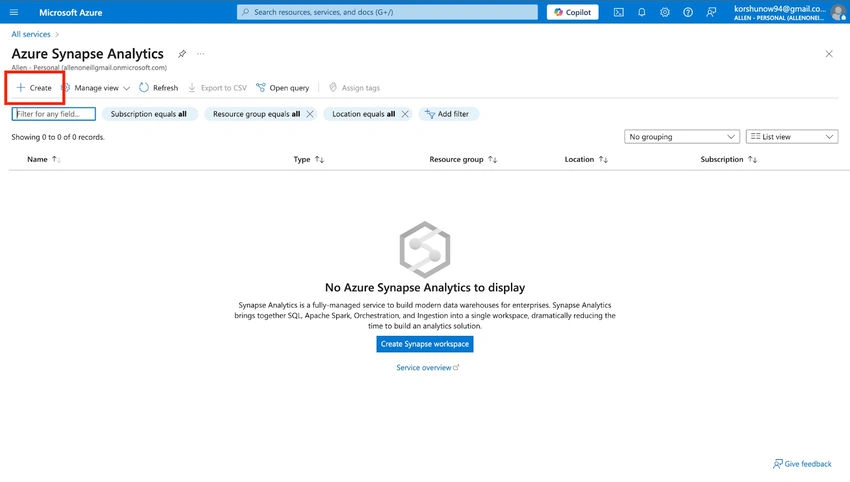Remove the Location filter
The width and height of the screenshot is (850, 482).
tap(405, 114)
